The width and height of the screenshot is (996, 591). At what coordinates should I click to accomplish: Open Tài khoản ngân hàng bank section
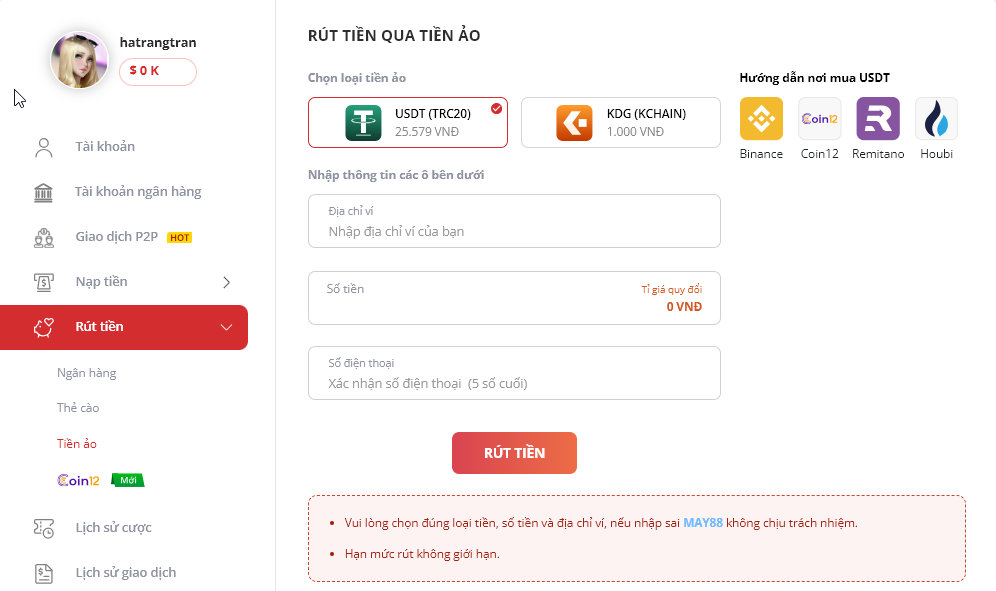(x=138, y=192)
